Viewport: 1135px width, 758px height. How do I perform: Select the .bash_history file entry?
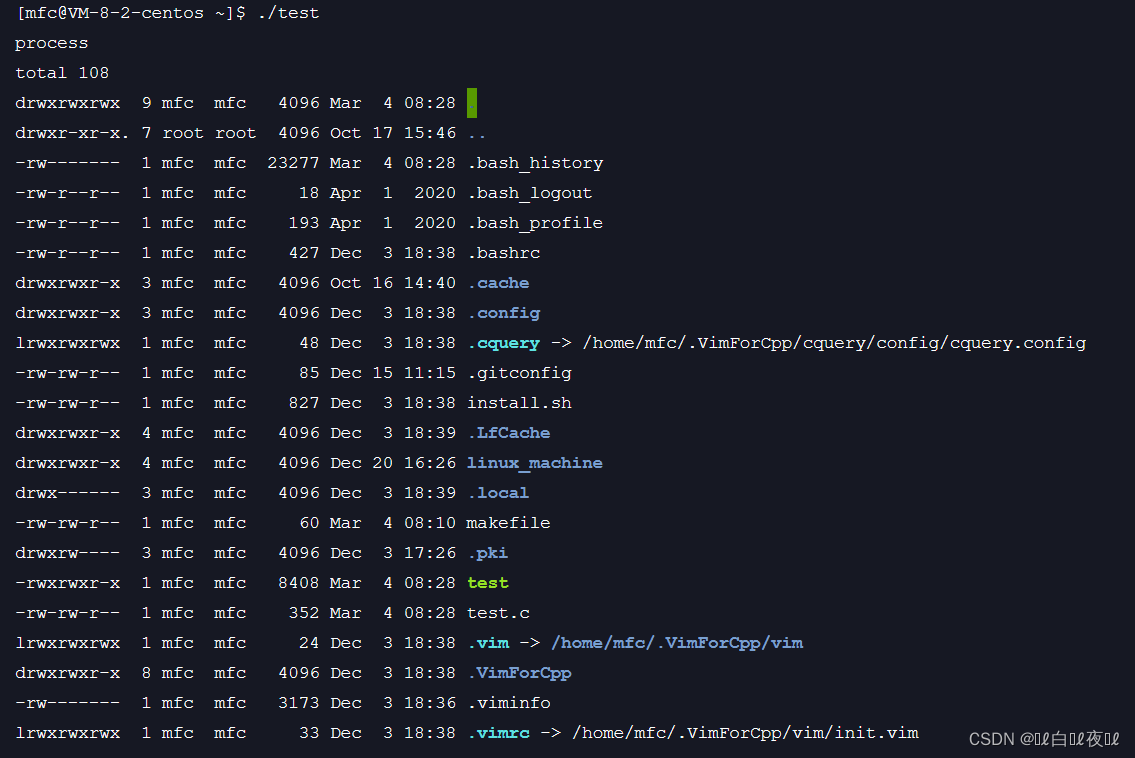[535, 162]
